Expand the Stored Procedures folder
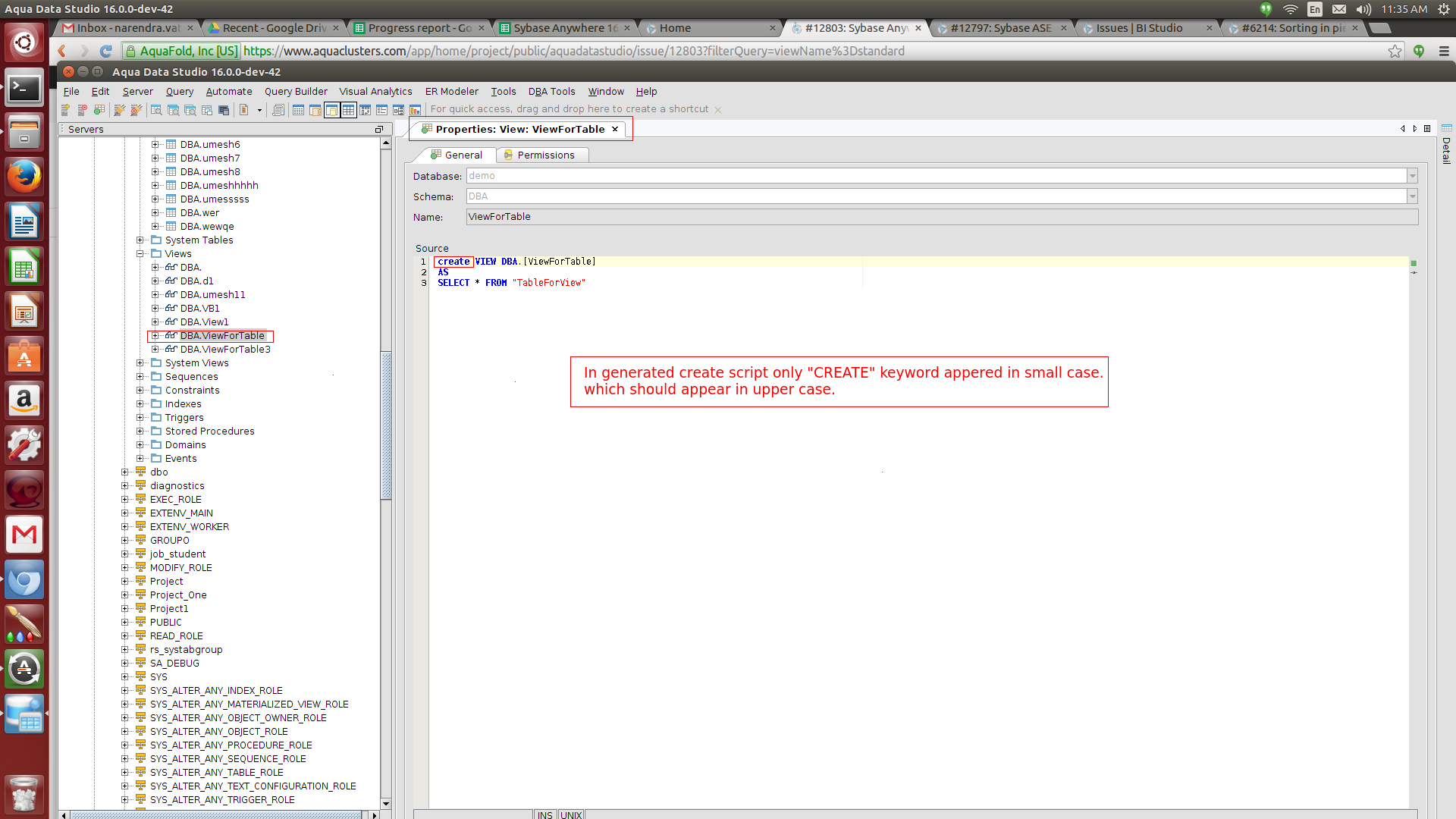Screen dimensions: 1456x819 (140, 431)
